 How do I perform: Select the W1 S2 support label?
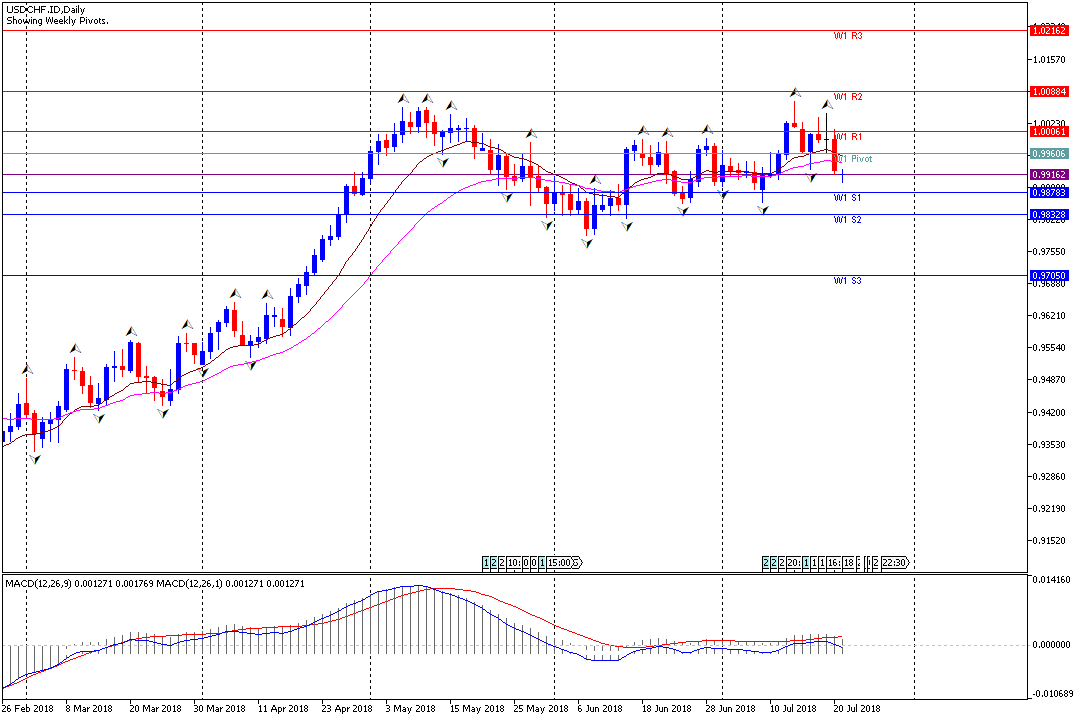847,220
